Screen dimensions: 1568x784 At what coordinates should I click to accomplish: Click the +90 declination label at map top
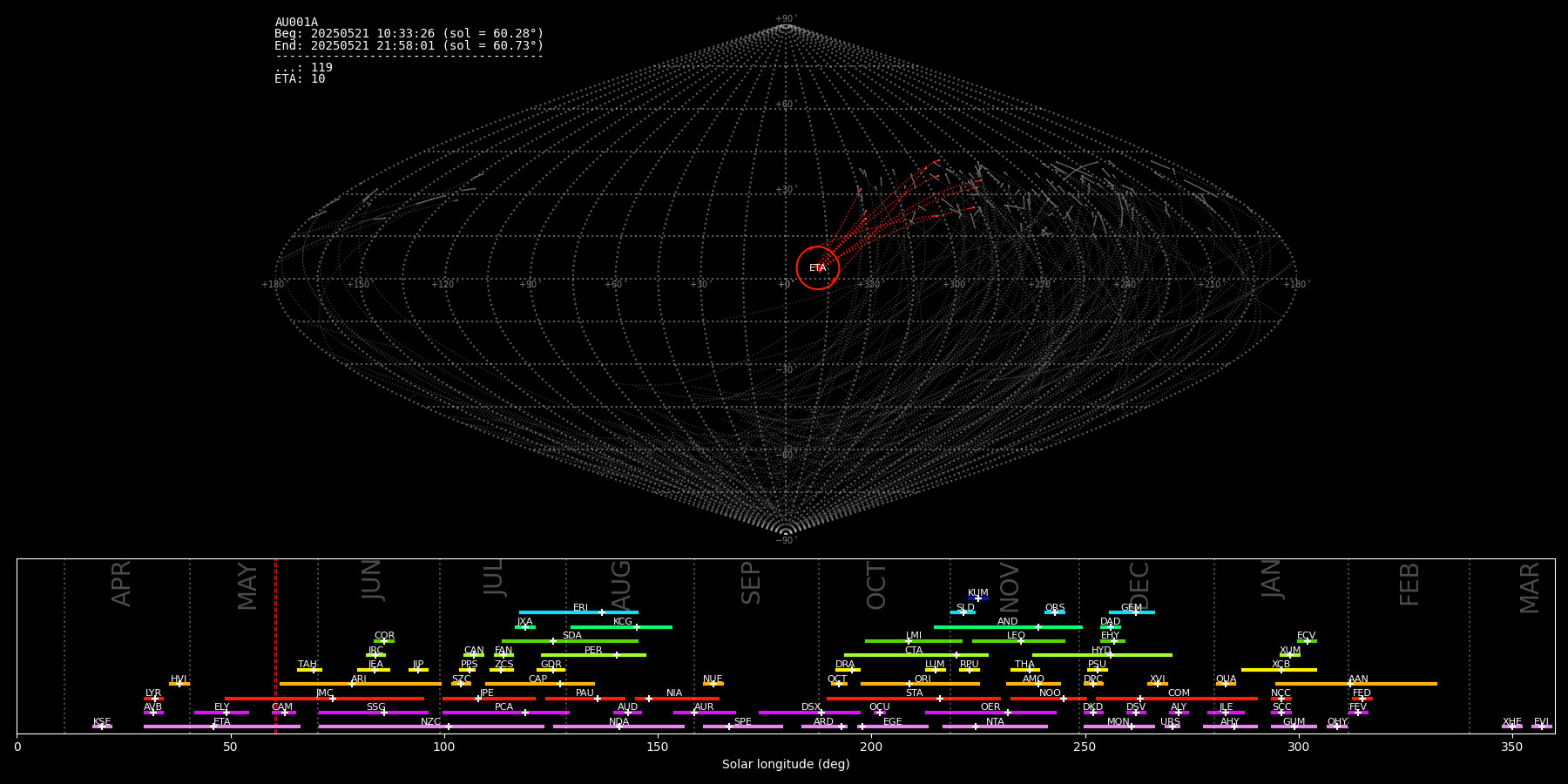point(785,19)
